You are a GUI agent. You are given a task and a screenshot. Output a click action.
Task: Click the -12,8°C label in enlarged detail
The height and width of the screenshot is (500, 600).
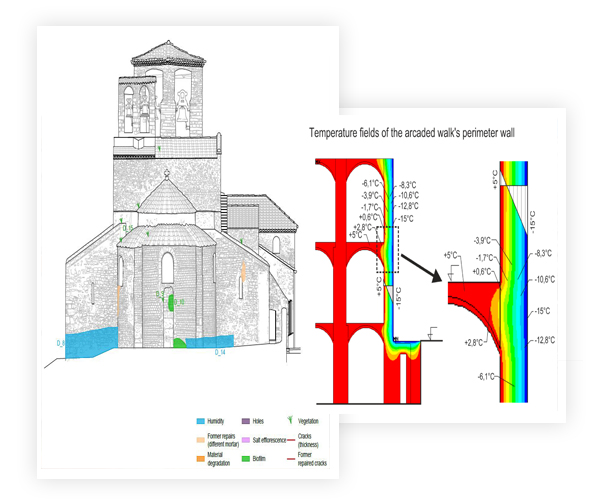tap(545, 340)
